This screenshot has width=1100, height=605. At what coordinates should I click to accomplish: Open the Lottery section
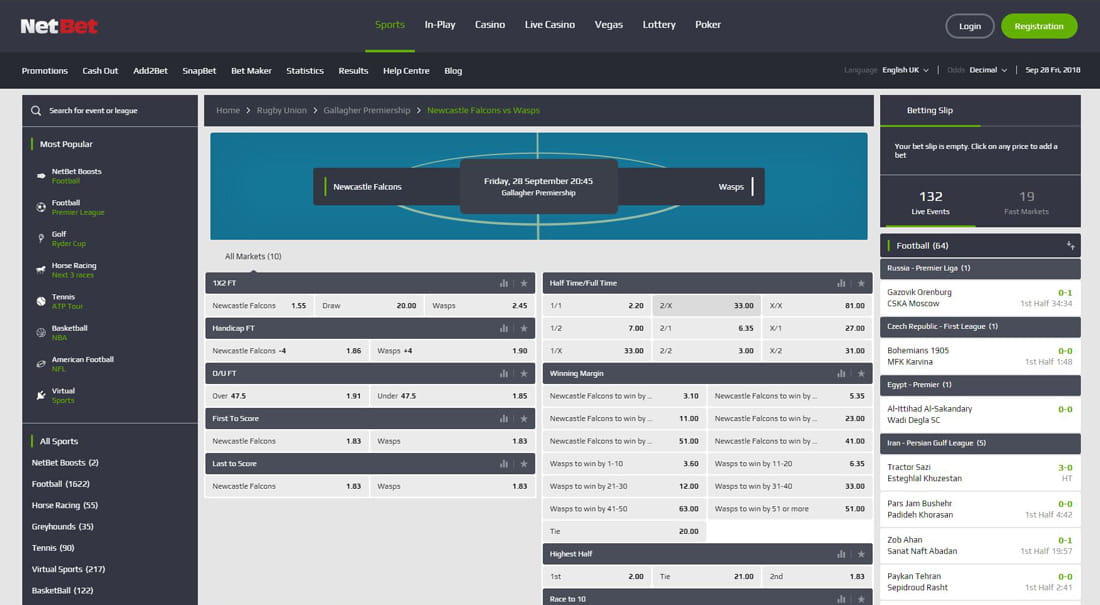(x=658, y=24)
